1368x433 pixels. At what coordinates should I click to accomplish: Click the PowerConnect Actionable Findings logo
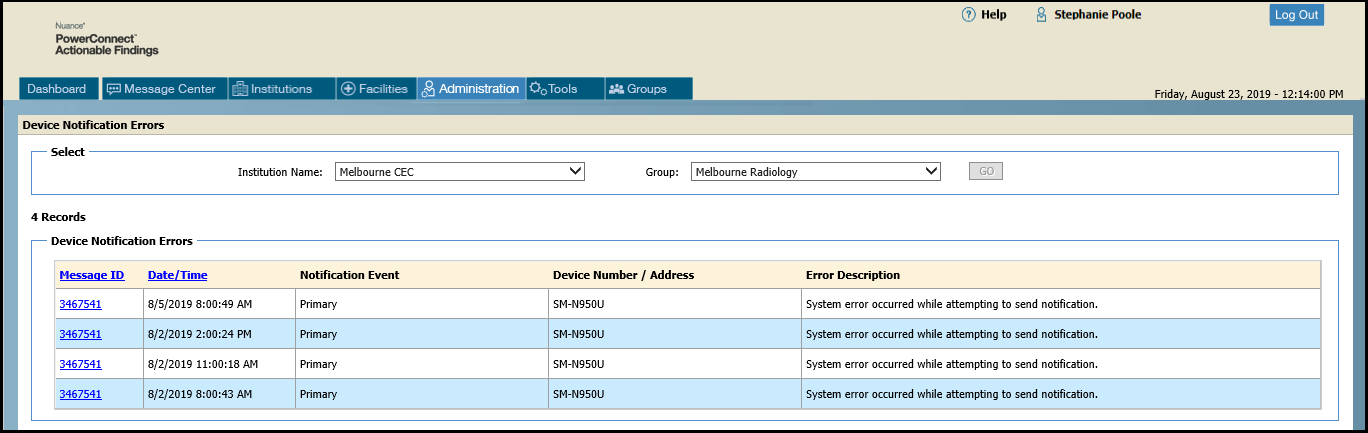click(106, 38)
